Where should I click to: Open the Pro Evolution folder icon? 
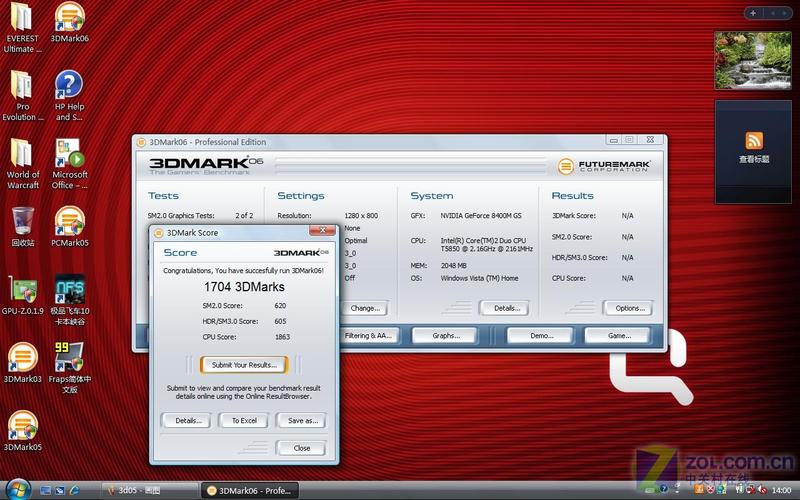[x=22, y=95]
